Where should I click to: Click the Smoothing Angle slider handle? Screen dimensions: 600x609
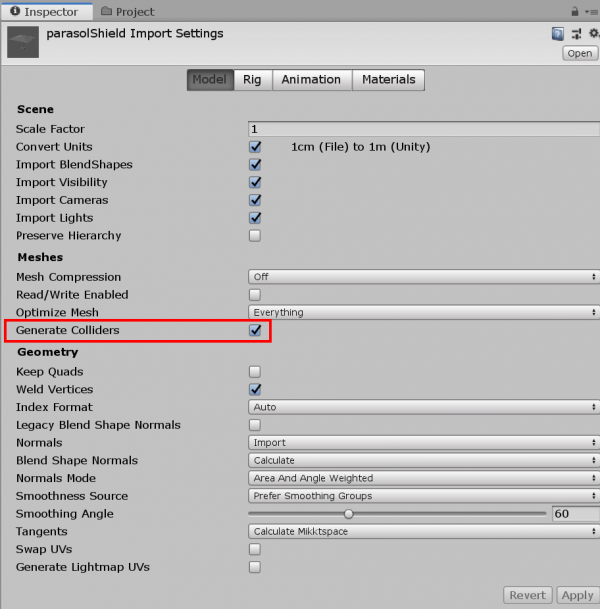pyautogui.click(x=348, y=514)
